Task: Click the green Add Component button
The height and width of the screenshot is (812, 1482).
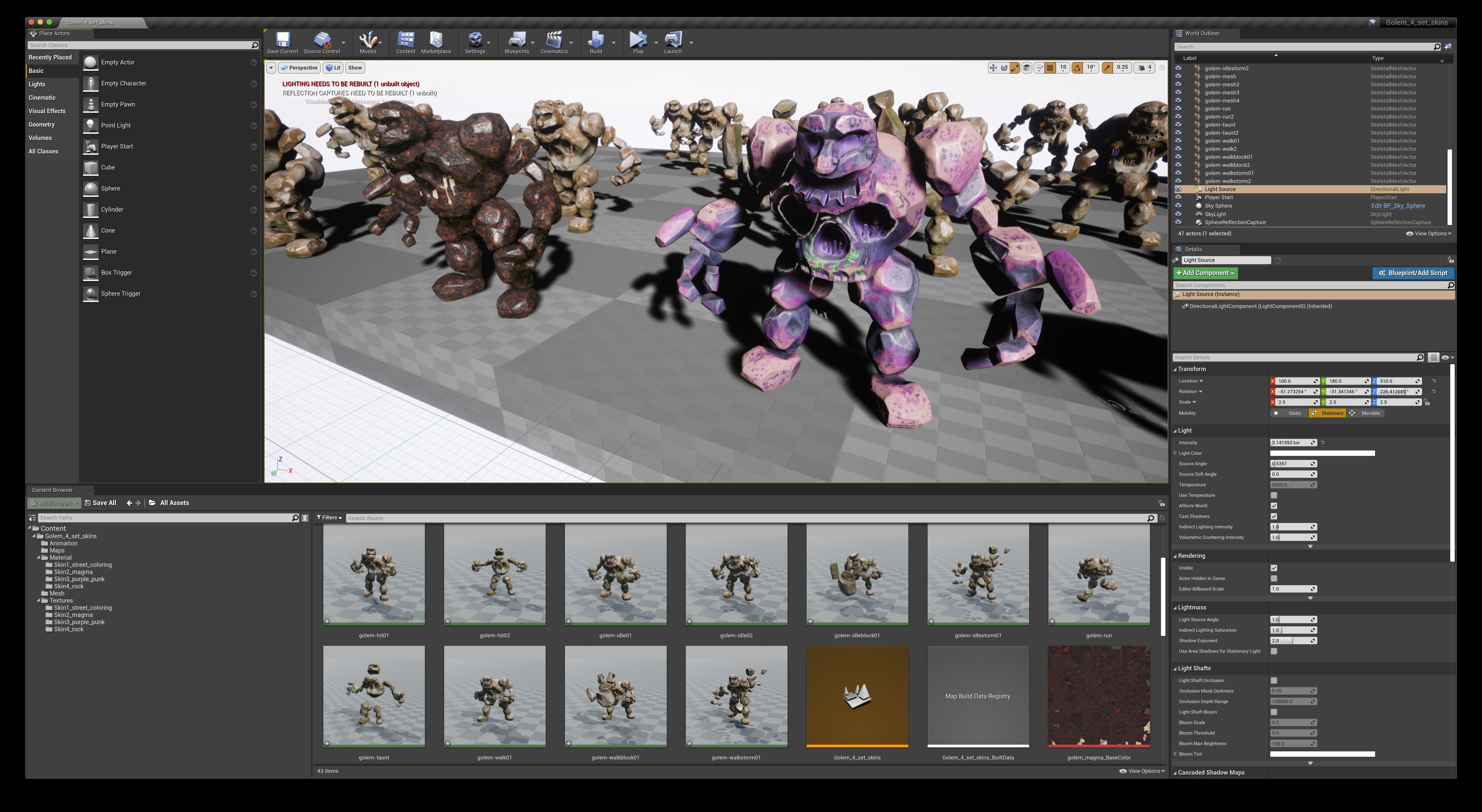Action: pyautogui.click(x=1205, y=273)
